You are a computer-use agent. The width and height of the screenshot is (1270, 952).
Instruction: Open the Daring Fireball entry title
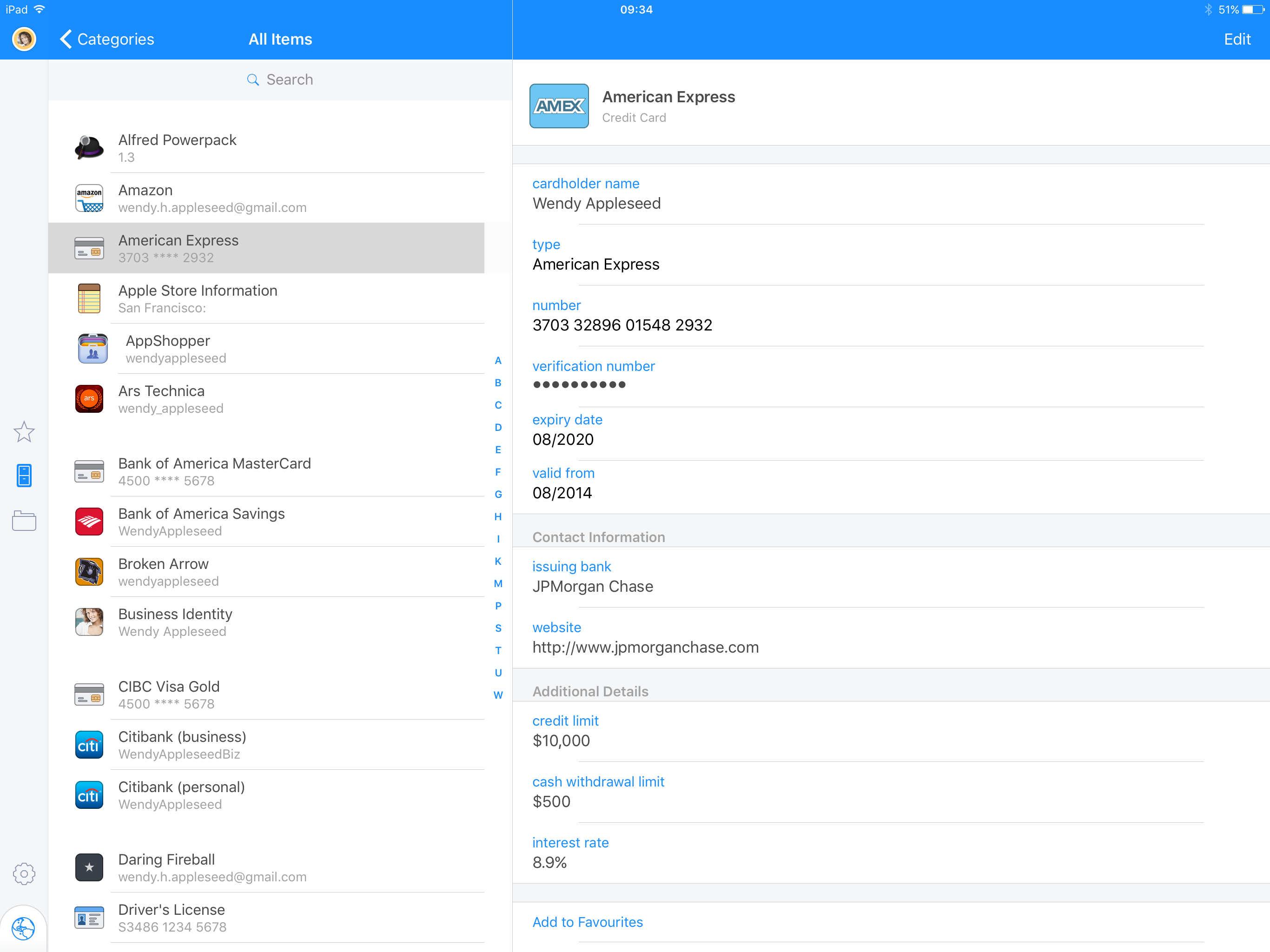[166, 859]
